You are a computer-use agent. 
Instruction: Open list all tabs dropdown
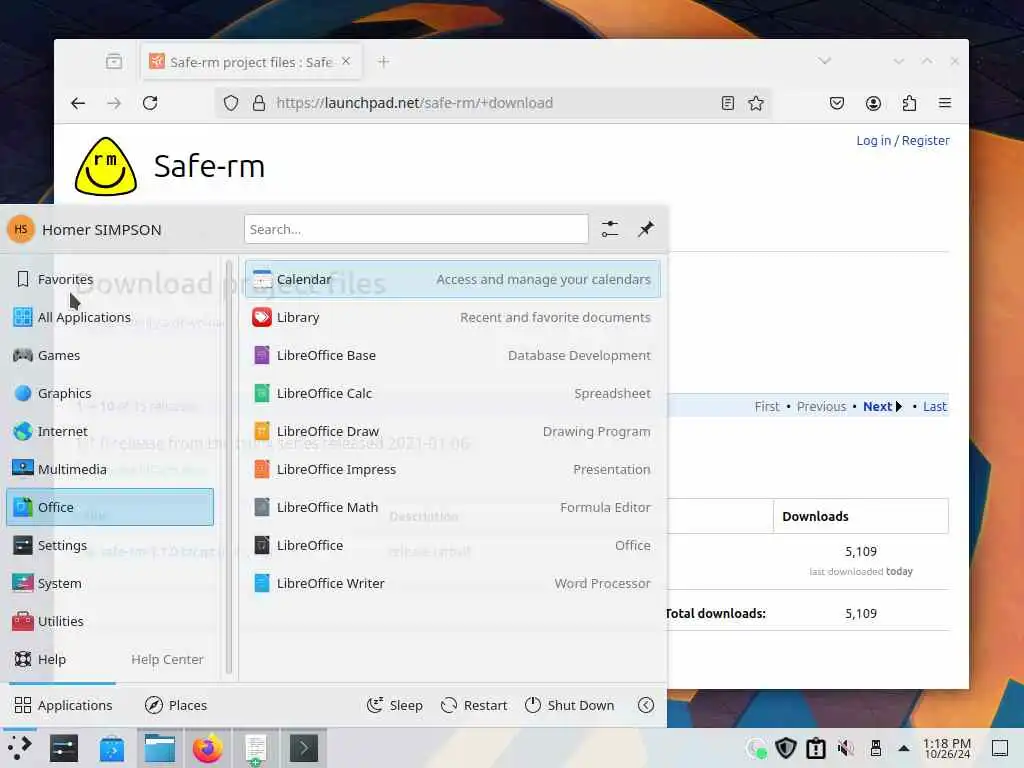click(x=825, y=61)
